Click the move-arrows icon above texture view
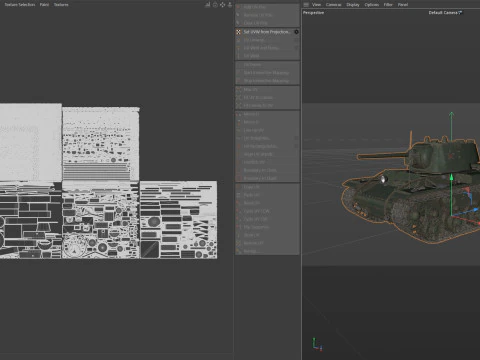480x360 pixels. (x=222, y=5)
